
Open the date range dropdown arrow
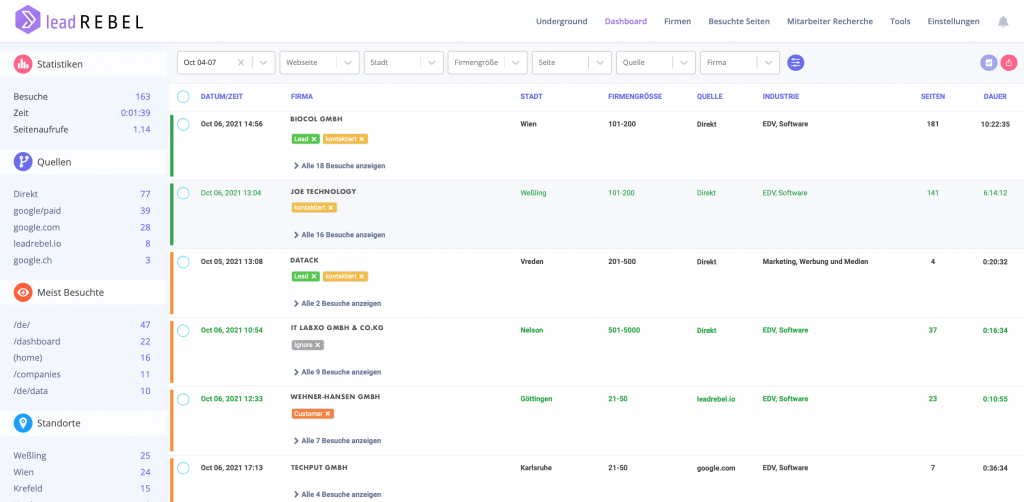[x=263, y=63]
